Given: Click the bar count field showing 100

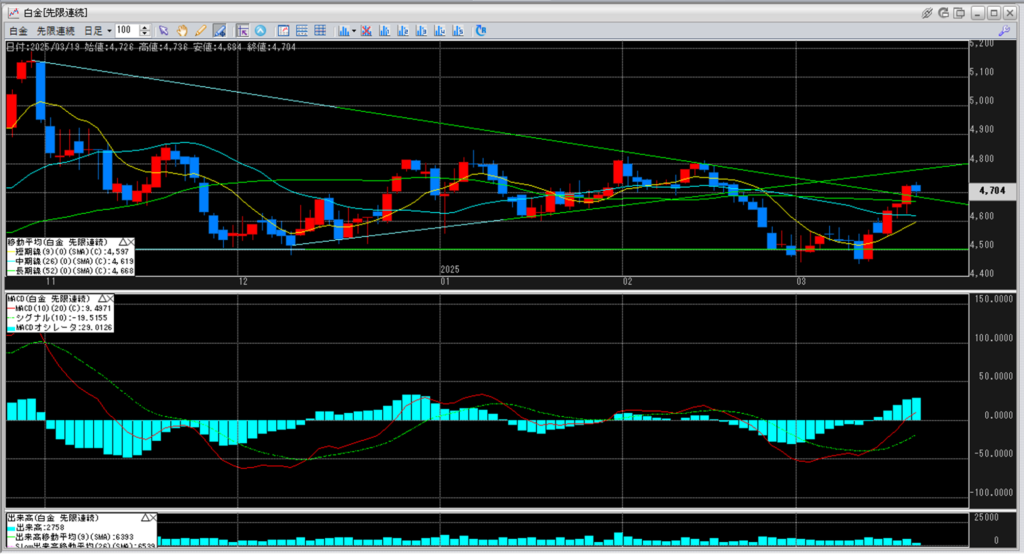Looking at the screenshot, I should pos(126,31).
